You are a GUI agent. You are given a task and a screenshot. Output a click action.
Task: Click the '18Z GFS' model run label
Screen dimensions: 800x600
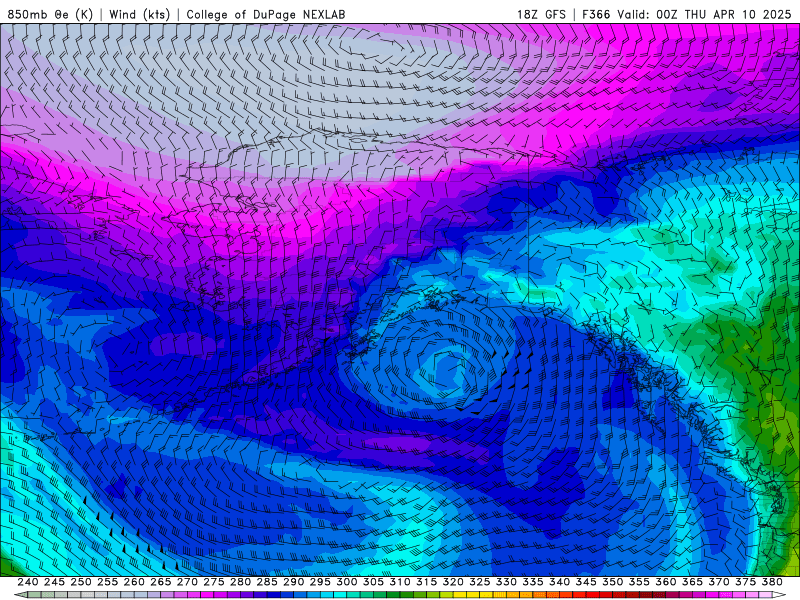click(541, 14)
